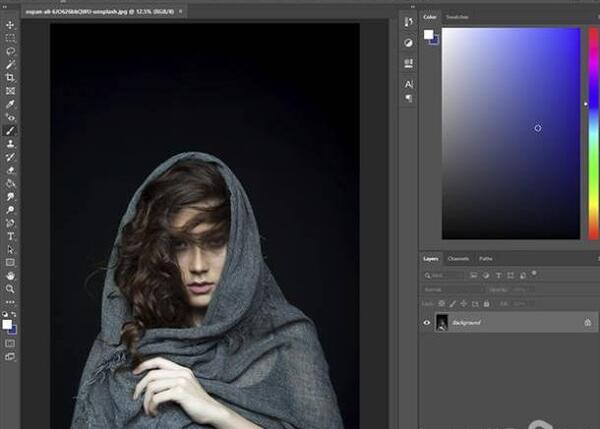600x429 pixels.
Task: Select the Eyedropper tool
Action: coord(10,104)
